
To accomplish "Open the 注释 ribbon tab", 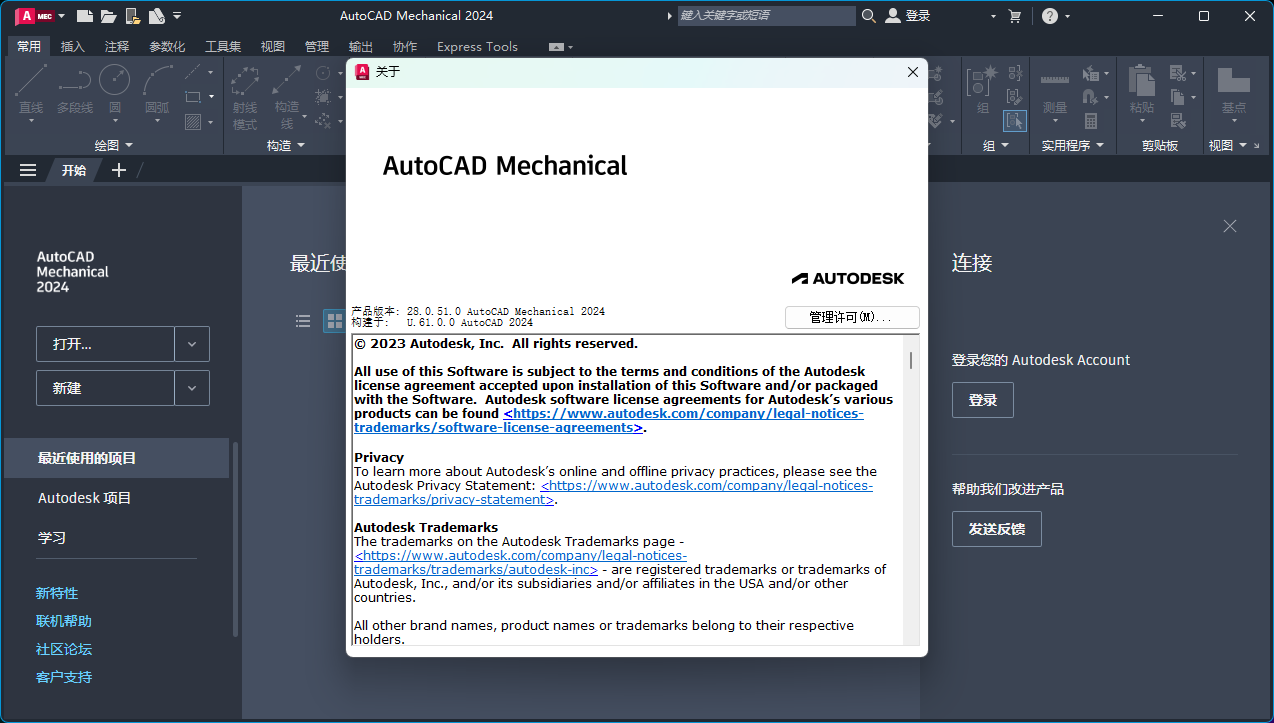I will pyautogui.click(x=117, y=46).
